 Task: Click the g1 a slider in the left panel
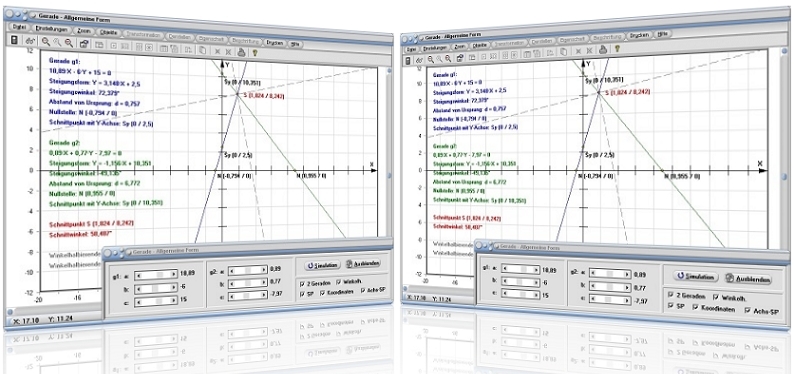coord(156,276)
